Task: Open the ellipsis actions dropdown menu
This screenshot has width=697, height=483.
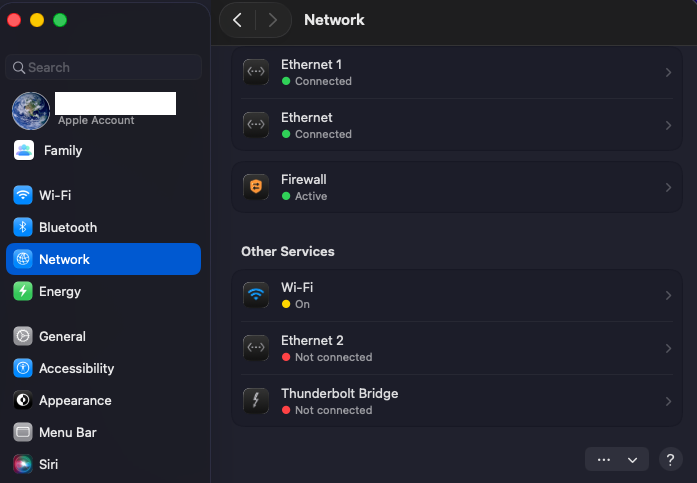Action: click(617, 459)
